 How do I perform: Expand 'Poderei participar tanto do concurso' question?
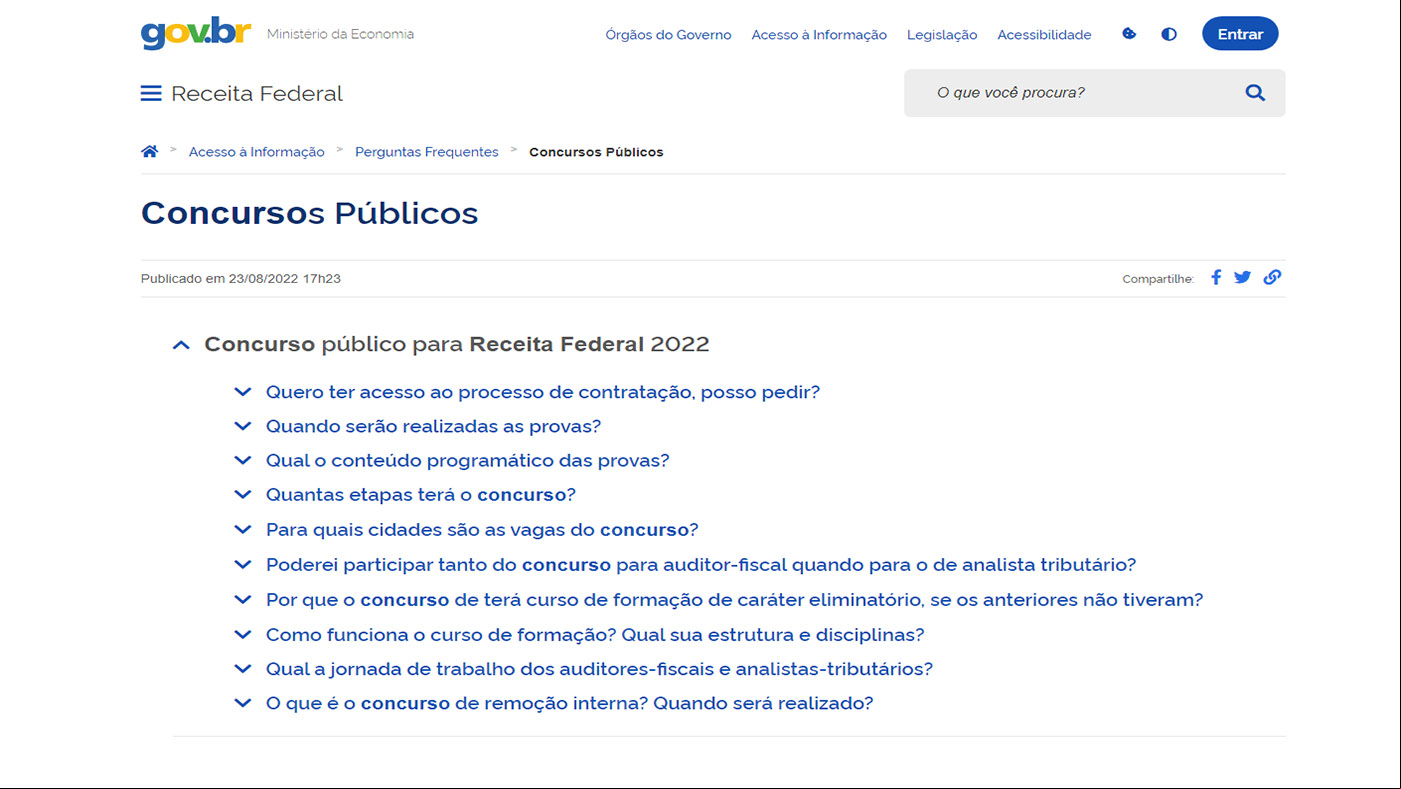pyautogui.click(x=685, y=565)
